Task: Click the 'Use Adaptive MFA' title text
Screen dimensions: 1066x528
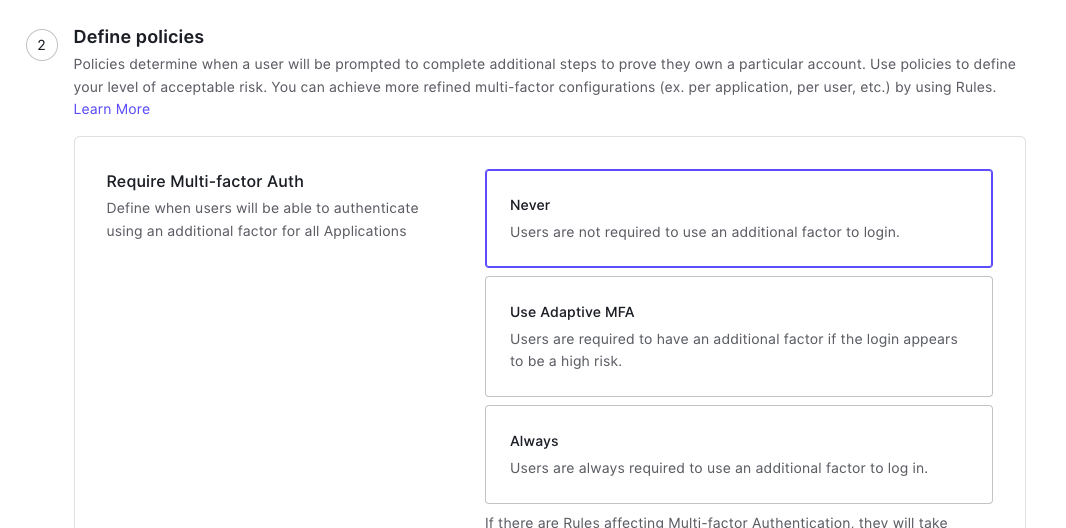Action: 572,313
